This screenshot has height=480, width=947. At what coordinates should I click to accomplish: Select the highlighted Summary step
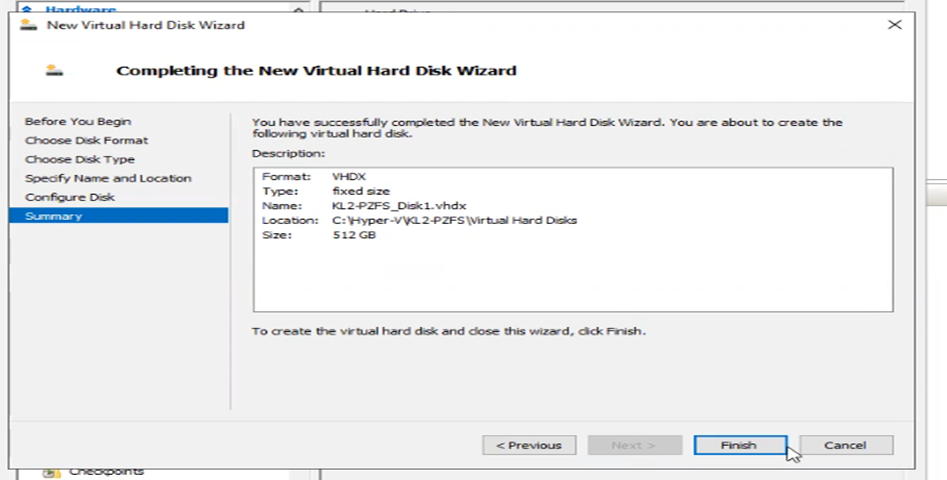coord(118,216)
